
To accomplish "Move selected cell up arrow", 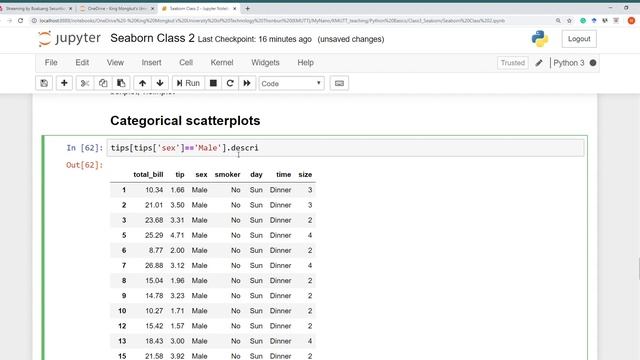I will pyautogui.click(x=142, y=83).
